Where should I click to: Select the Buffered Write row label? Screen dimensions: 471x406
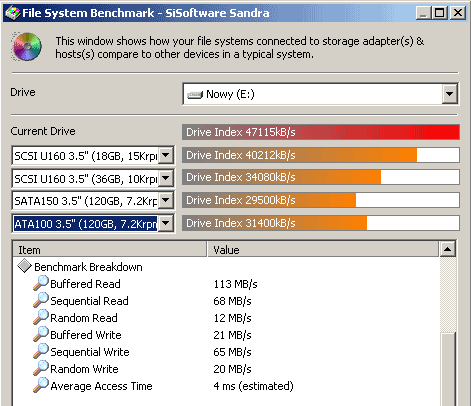pos(86,335)
